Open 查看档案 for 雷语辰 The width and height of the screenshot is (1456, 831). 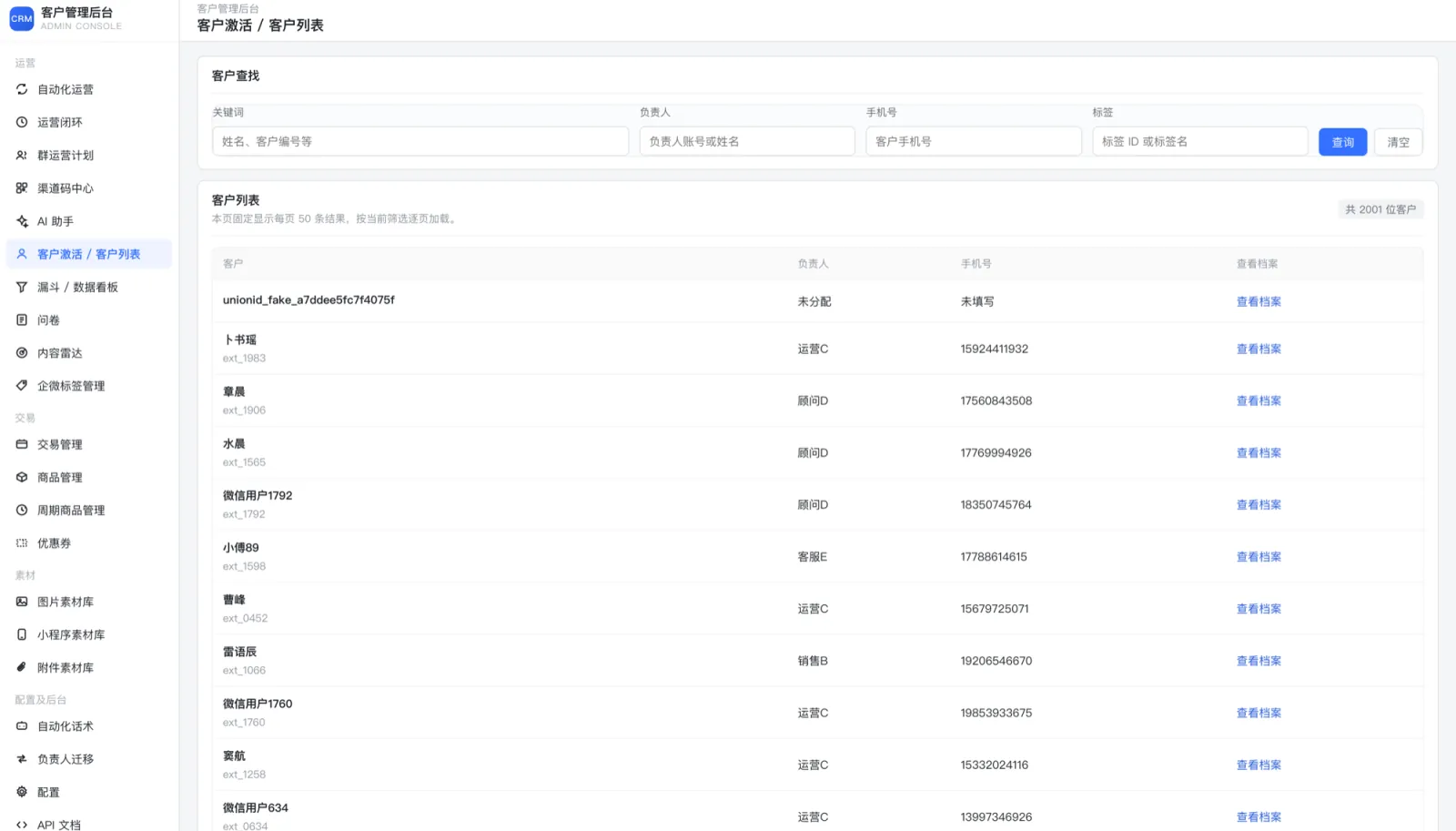pos(1259,661)
